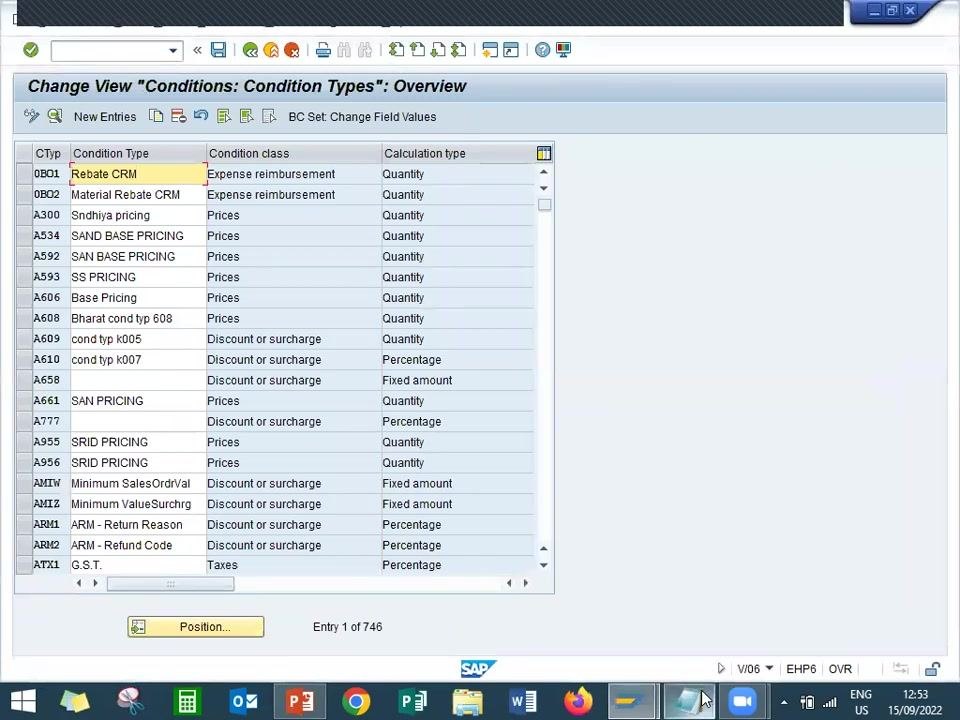Screen dimensions: 960x720
Task: Click the green Enter checkmark icon
Action: 31,50
